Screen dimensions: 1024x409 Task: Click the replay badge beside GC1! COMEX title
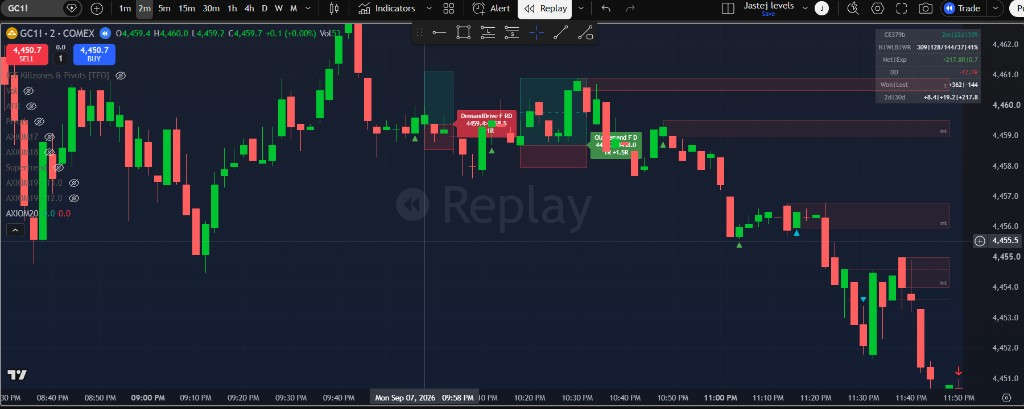point(104,33)
